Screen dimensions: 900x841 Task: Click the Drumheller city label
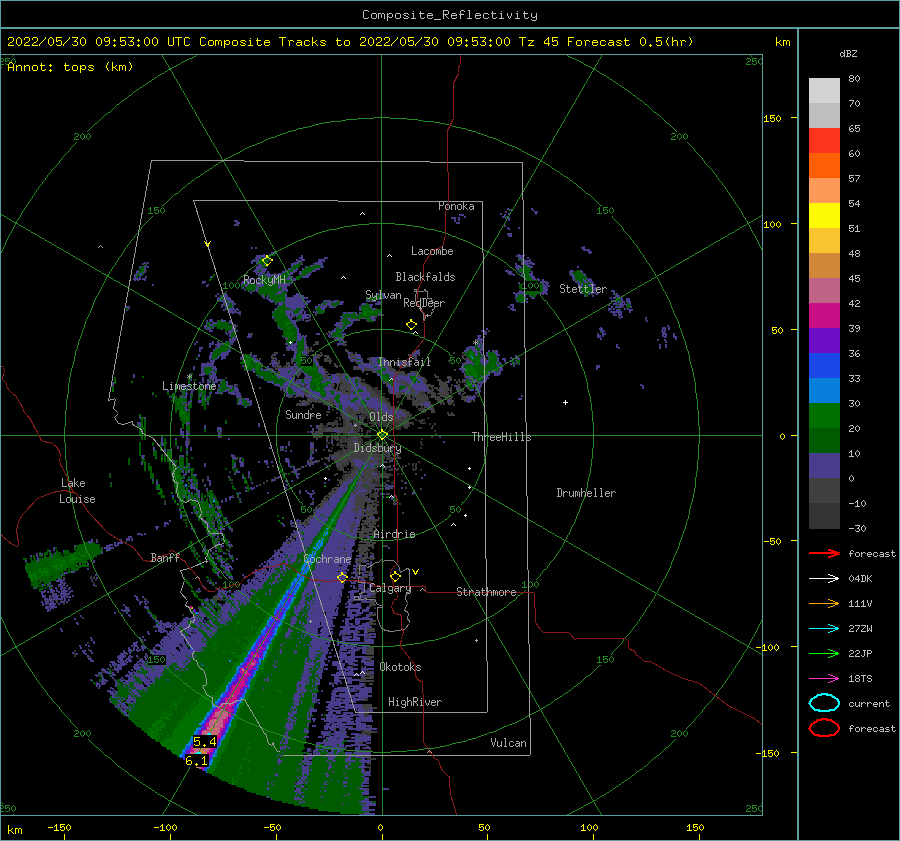[x=586, y=493]
